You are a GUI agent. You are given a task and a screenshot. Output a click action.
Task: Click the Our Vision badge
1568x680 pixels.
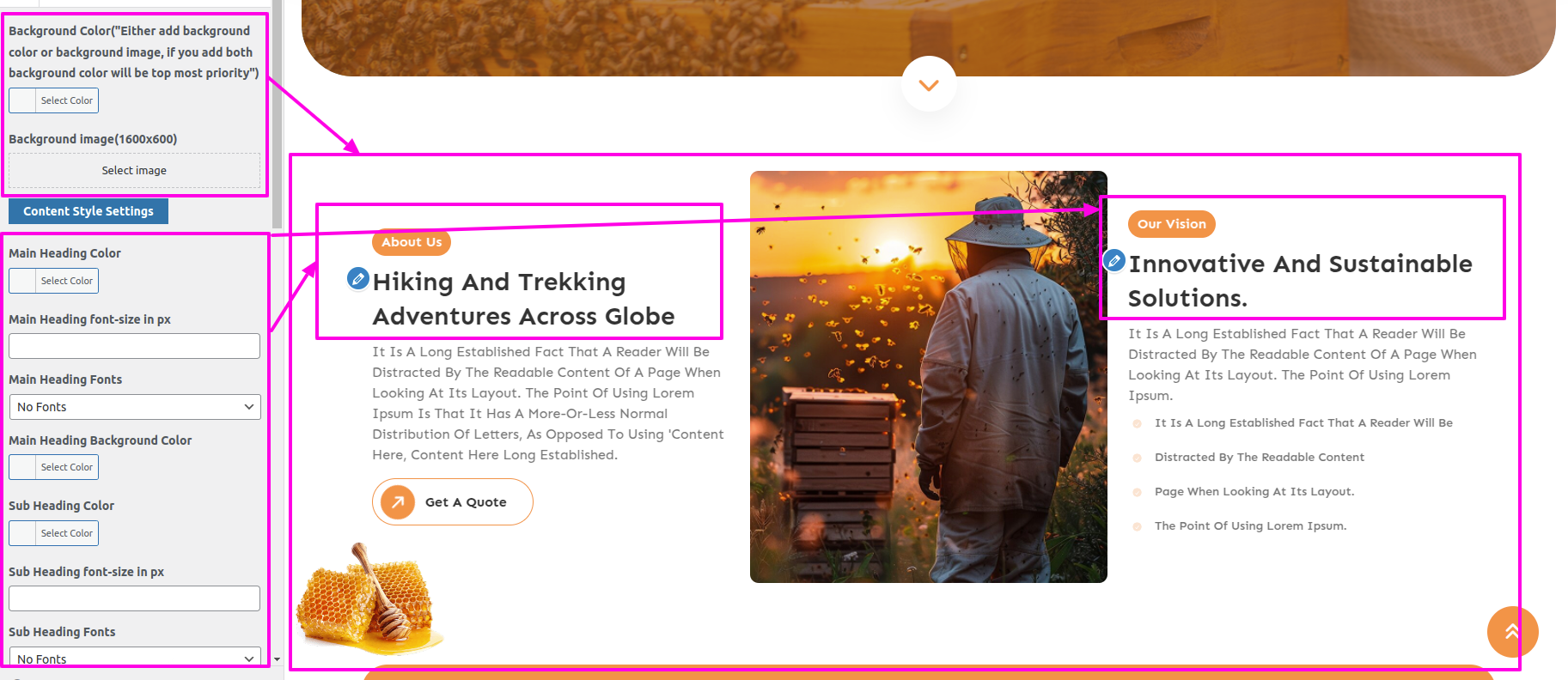[x=1171, y=224]
